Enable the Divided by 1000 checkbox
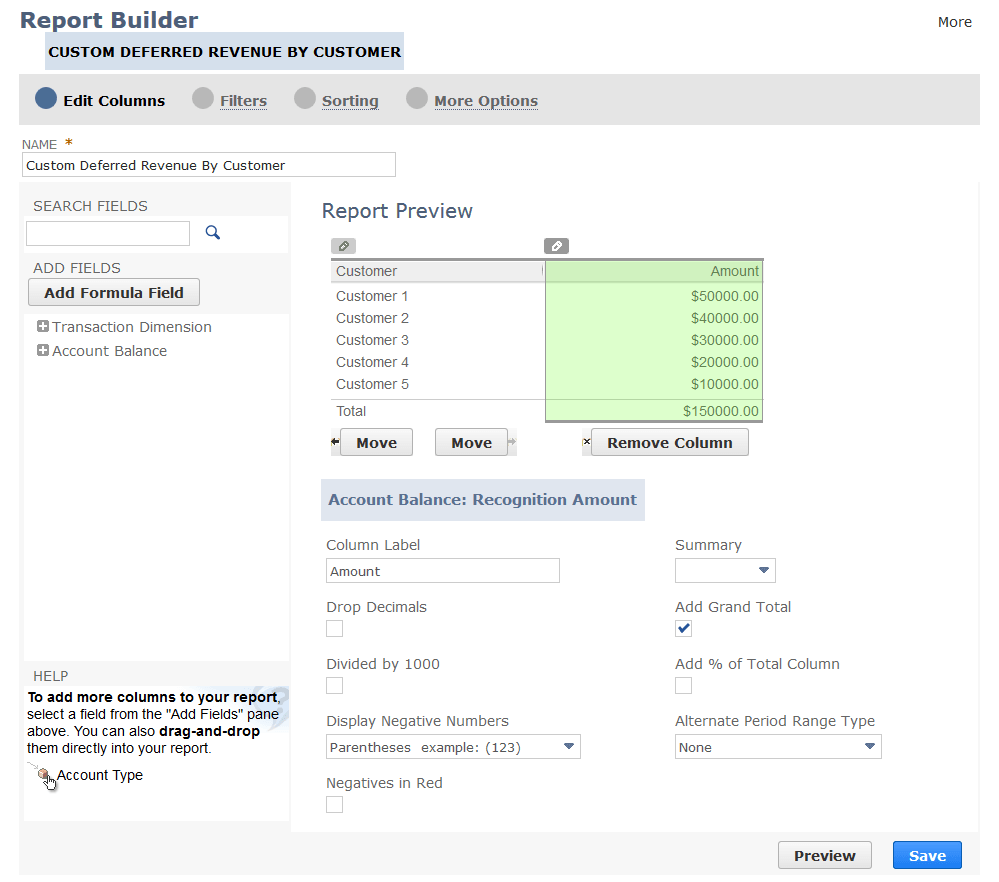 [x=334, y=686]
